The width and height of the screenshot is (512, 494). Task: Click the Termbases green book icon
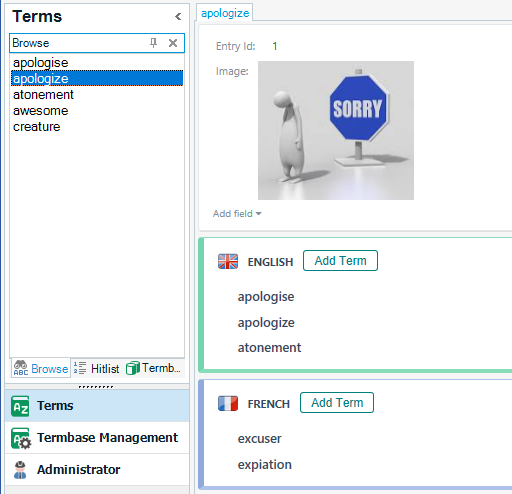click(x=133, y=368)
